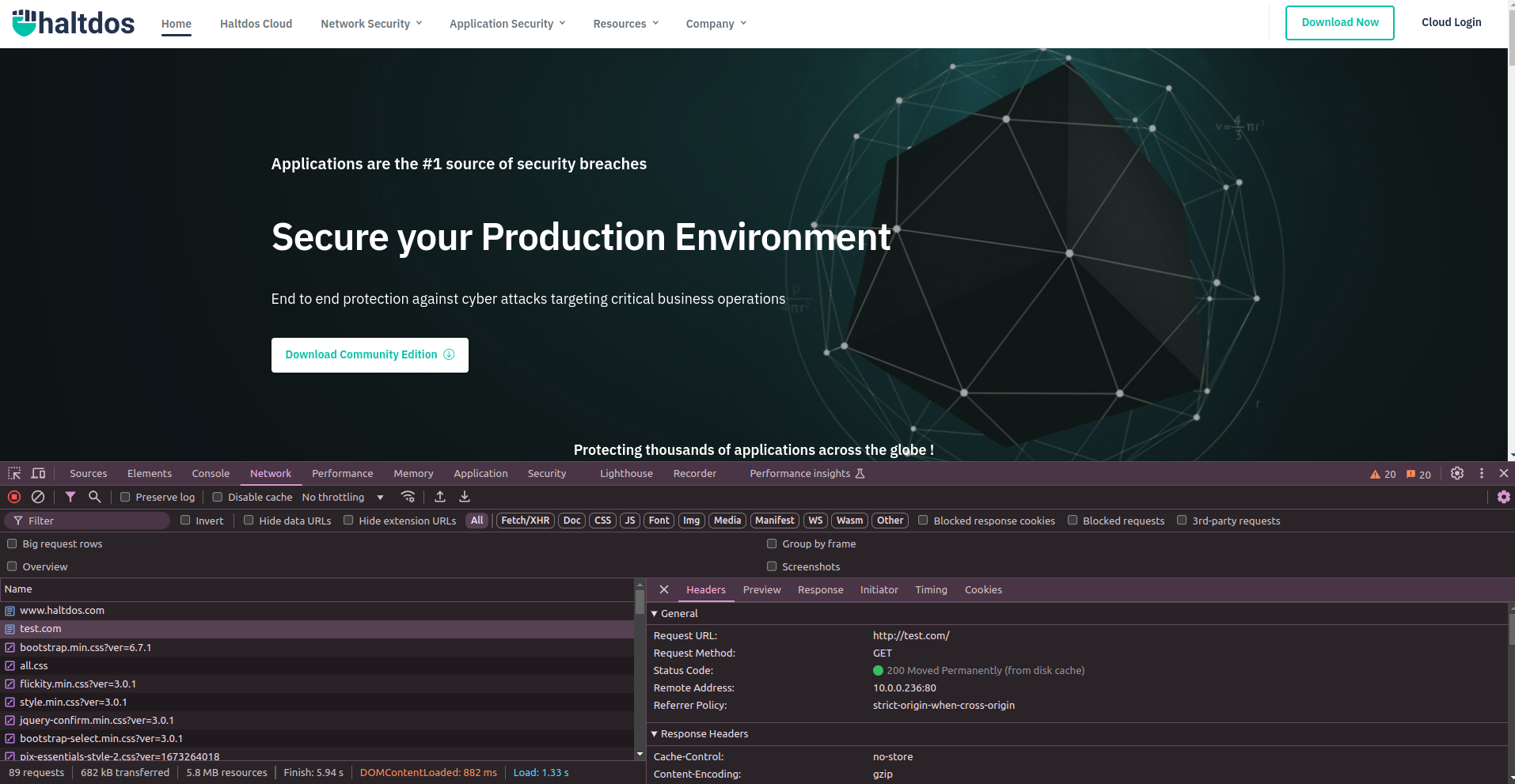Expand Application Security menu
Screen dimensions: 1515x784
tap(507, 24)
